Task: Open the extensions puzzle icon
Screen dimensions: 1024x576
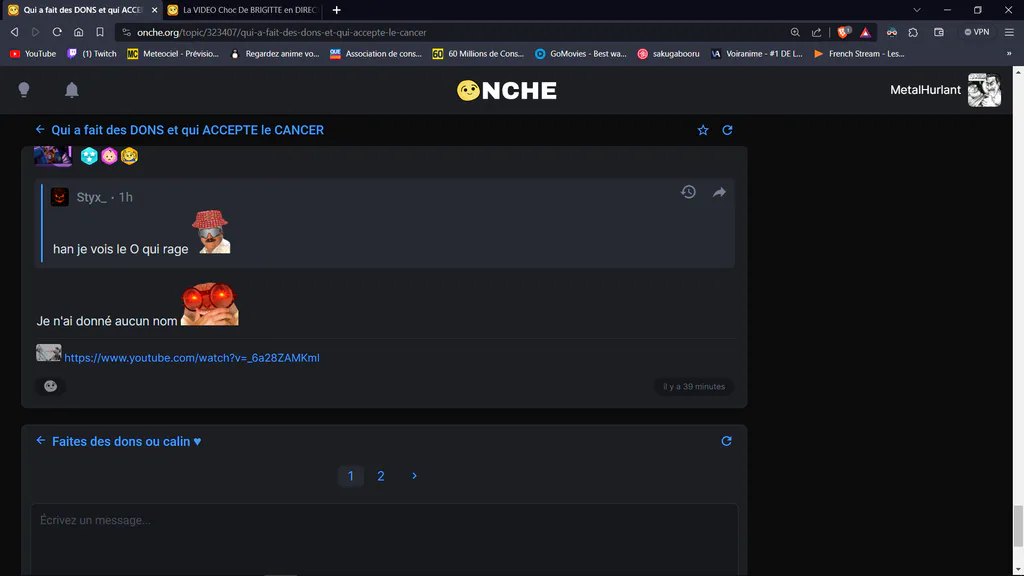Action: pyautogui.click(x=913, y=32)
